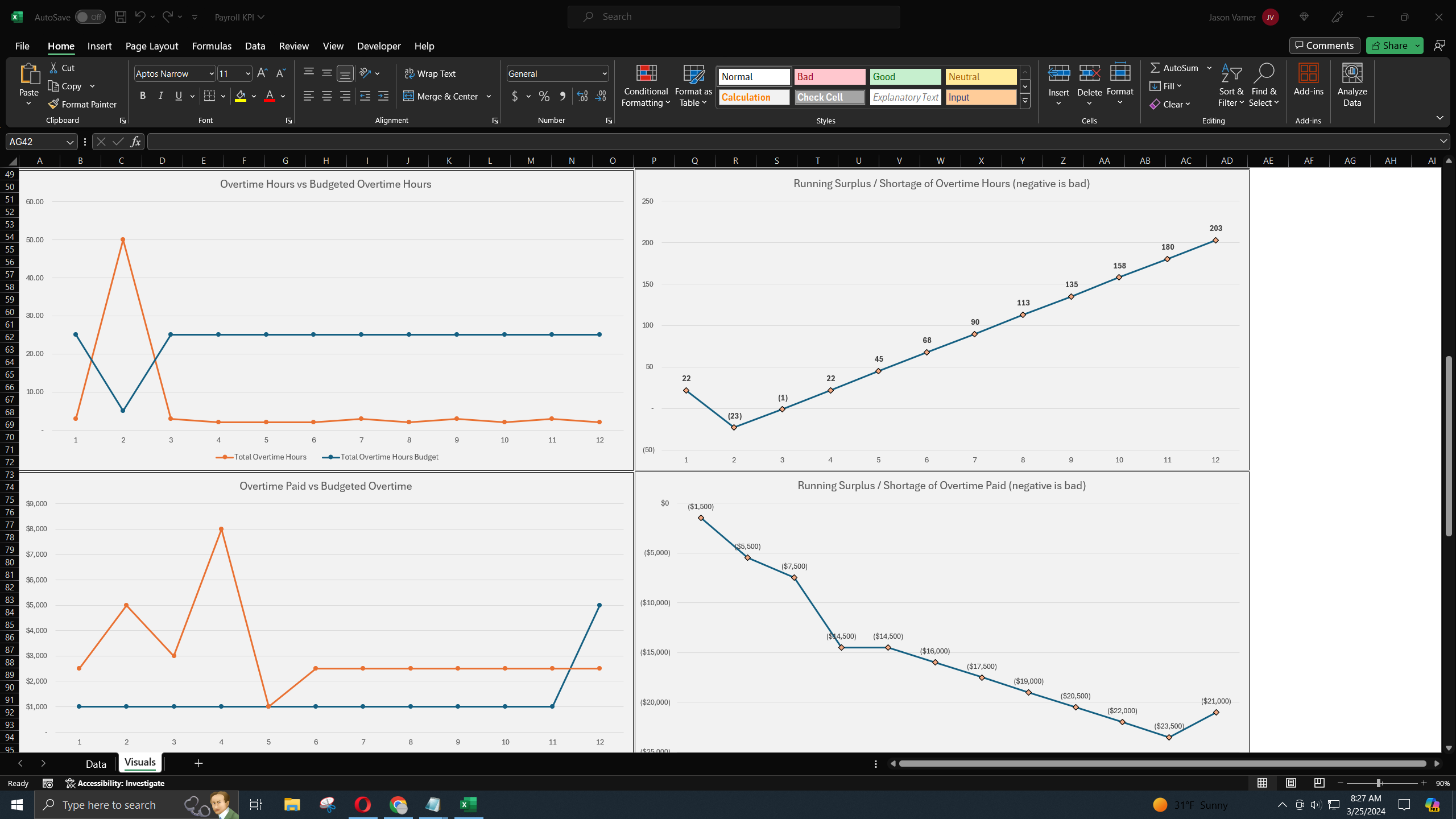
Task: Click the Fill Color paint bucket
Action: (241, 96)
